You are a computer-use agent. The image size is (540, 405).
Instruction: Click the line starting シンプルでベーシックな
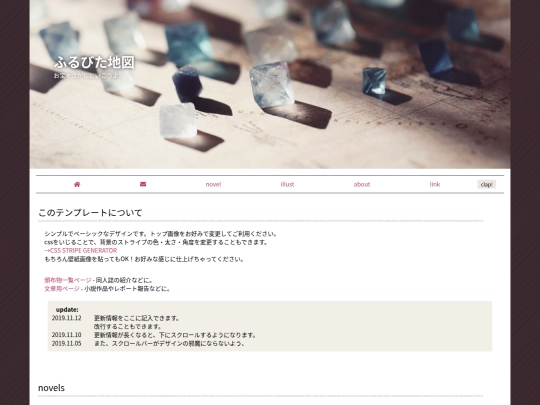coord(161,234)
